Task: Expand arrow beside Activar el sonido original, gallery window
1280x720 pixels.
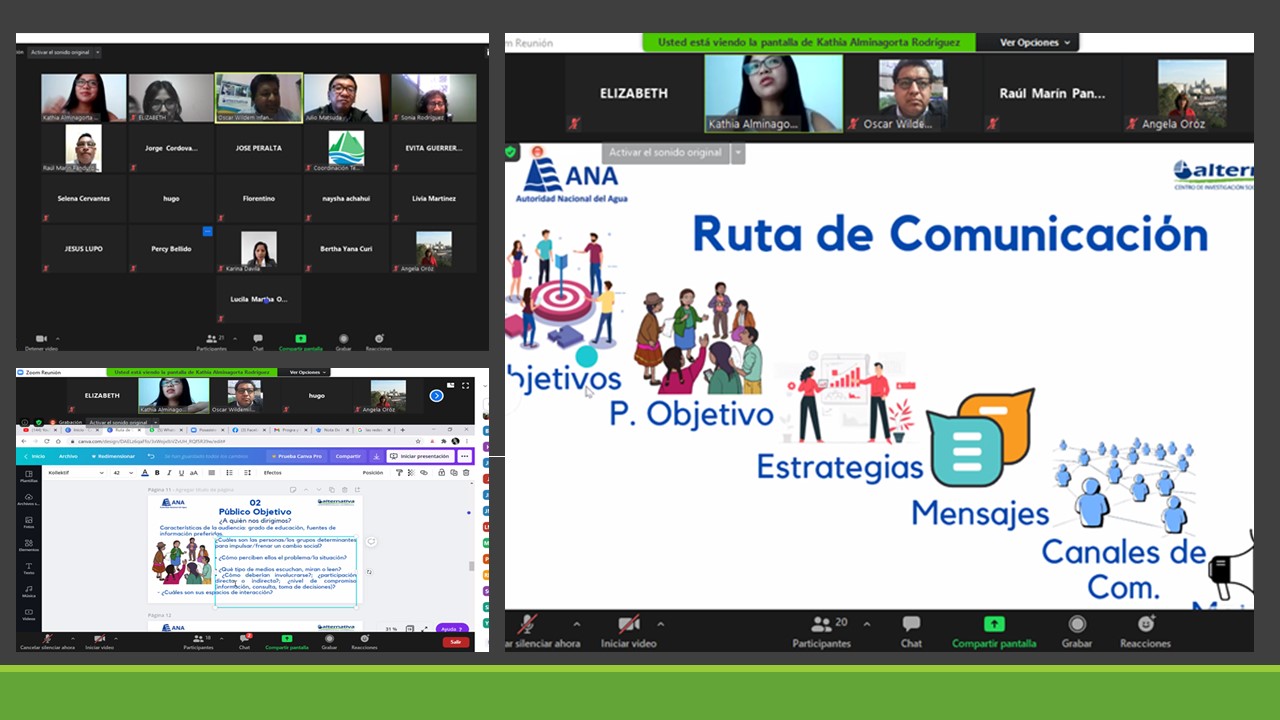Action: (98, 52)
